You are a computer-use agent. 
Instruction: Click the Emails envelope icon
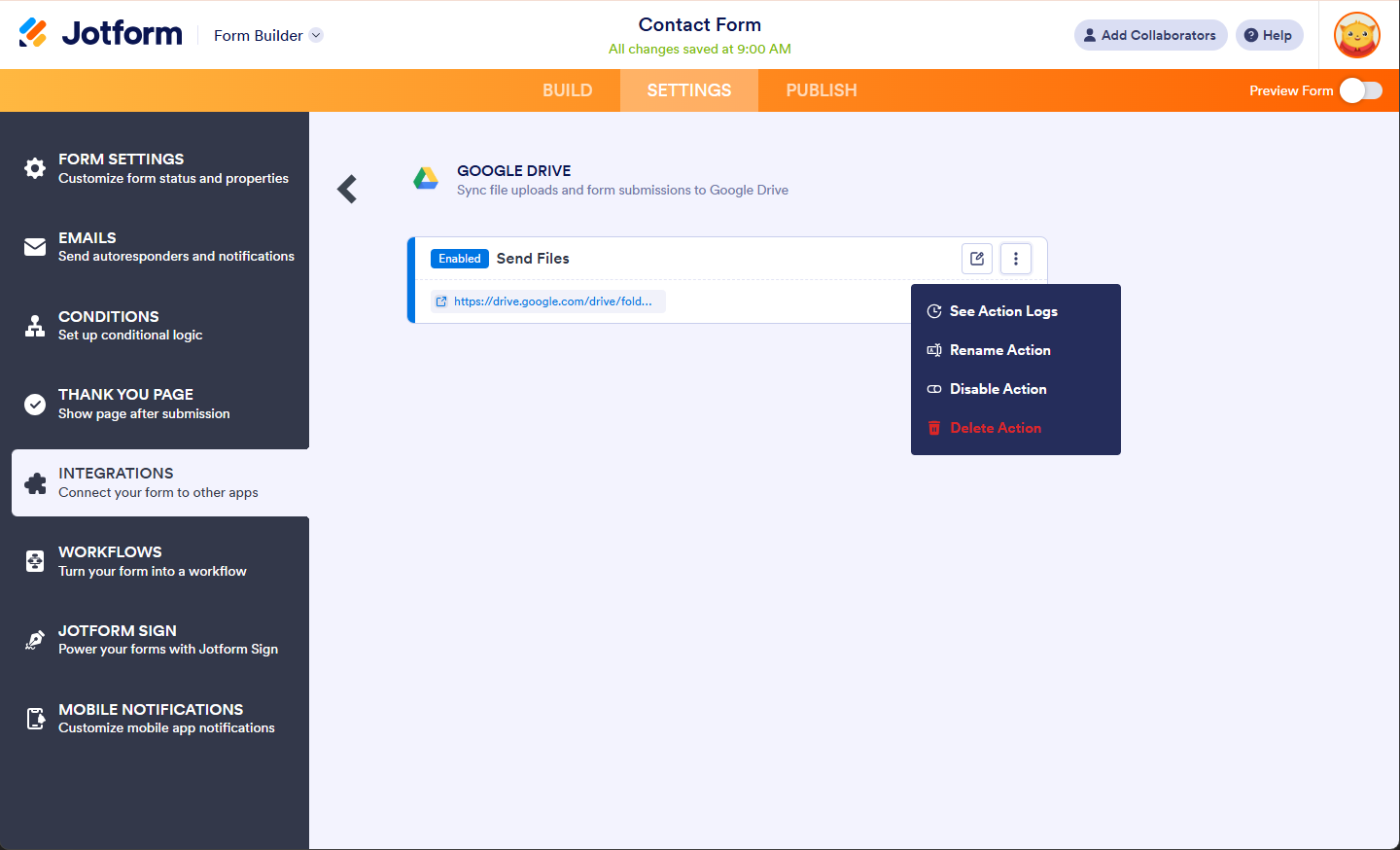pos(35,247)
